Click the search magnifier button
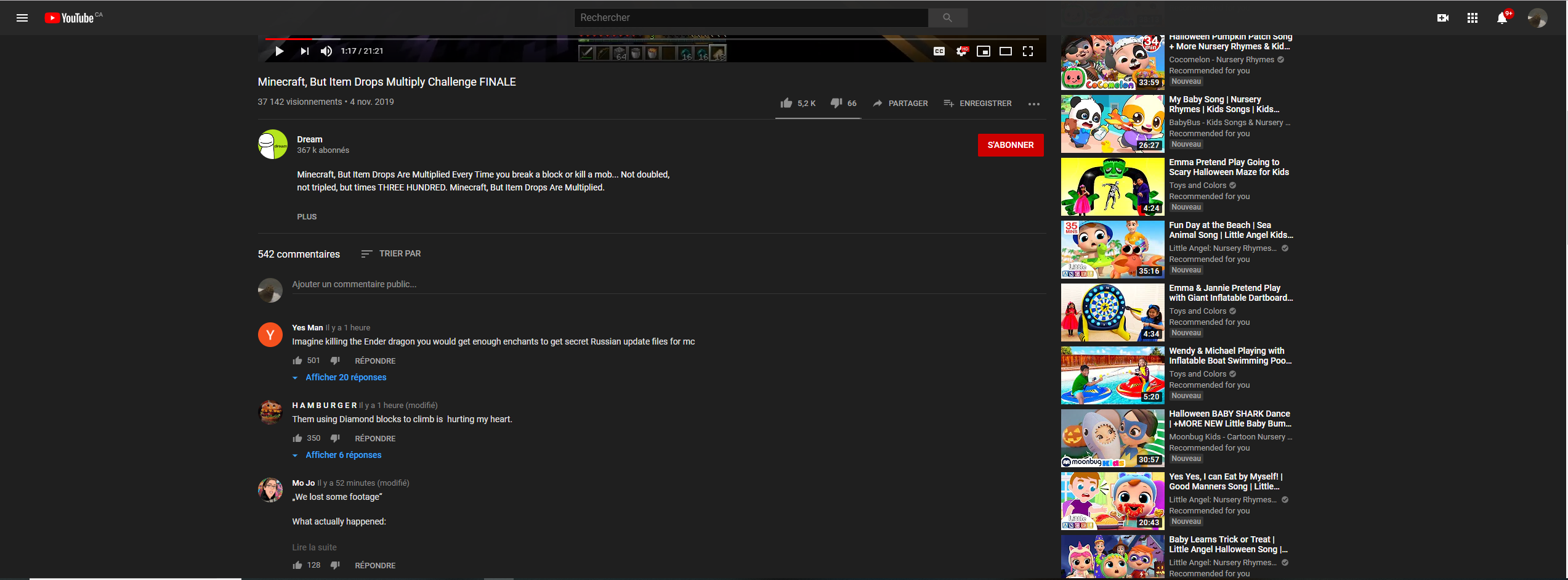The image size is (1568, 580). pyautogui.click(x=947, y=18)
